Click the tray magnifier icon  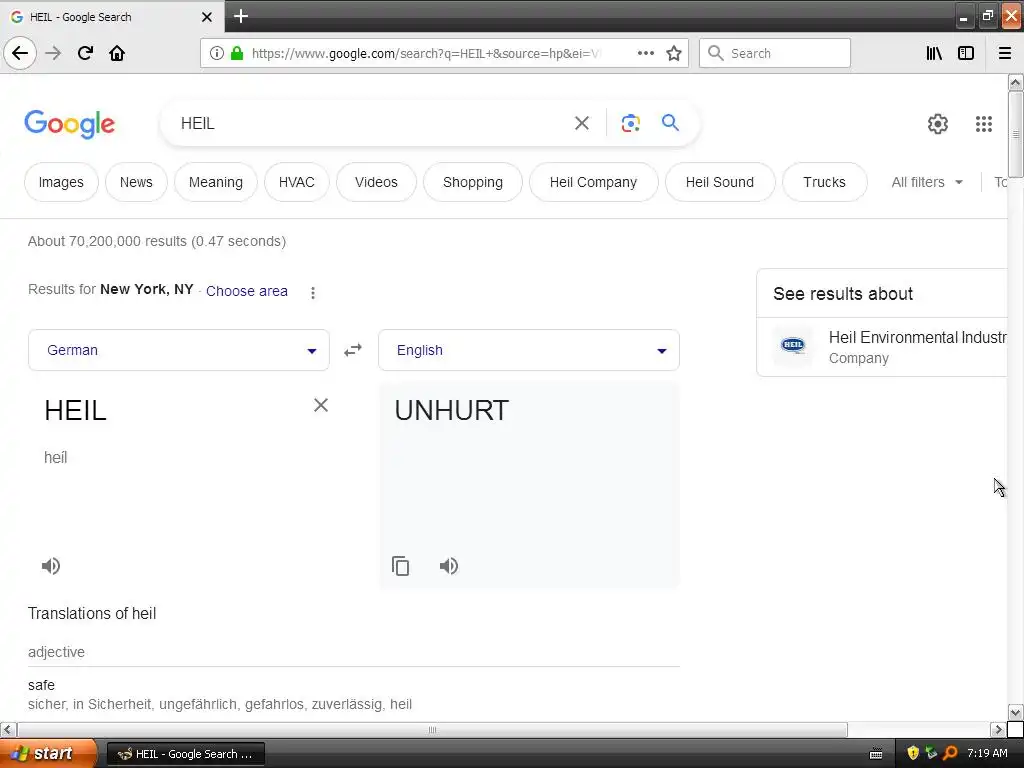pos(950,753)
